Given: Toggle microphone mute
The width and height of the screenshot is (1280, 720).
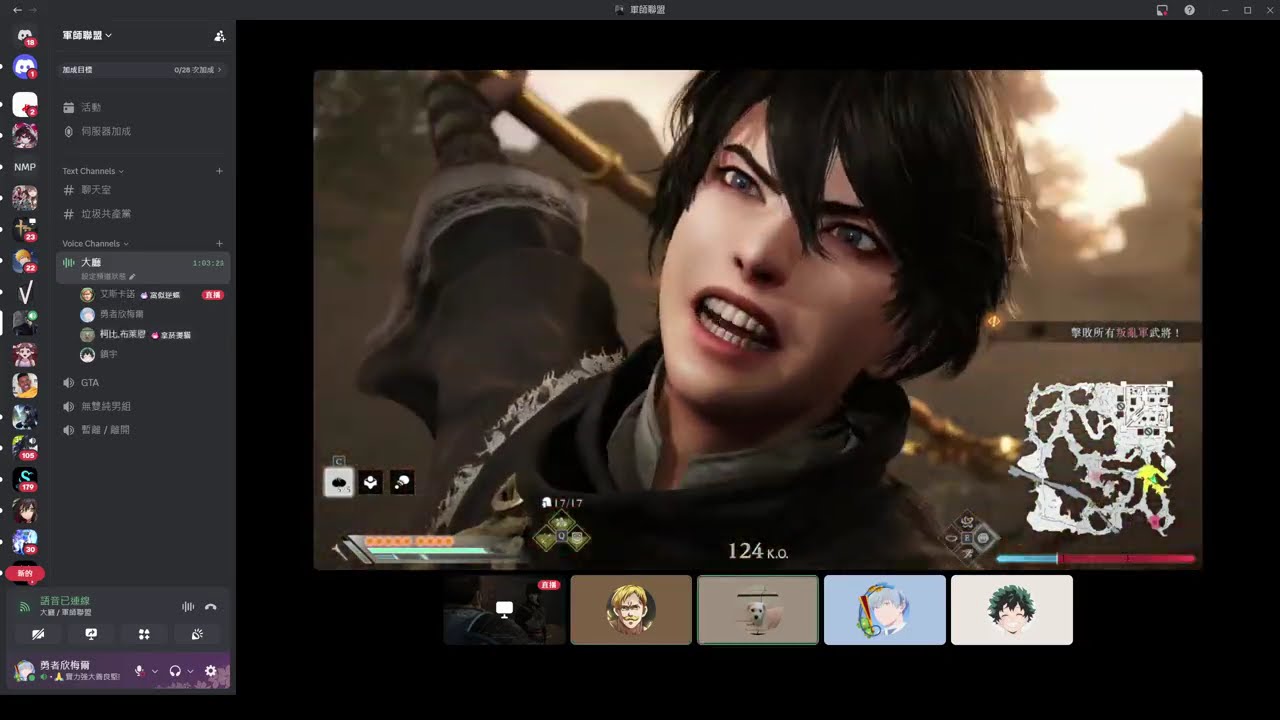Looking at the screenshot, I should 139,671.
